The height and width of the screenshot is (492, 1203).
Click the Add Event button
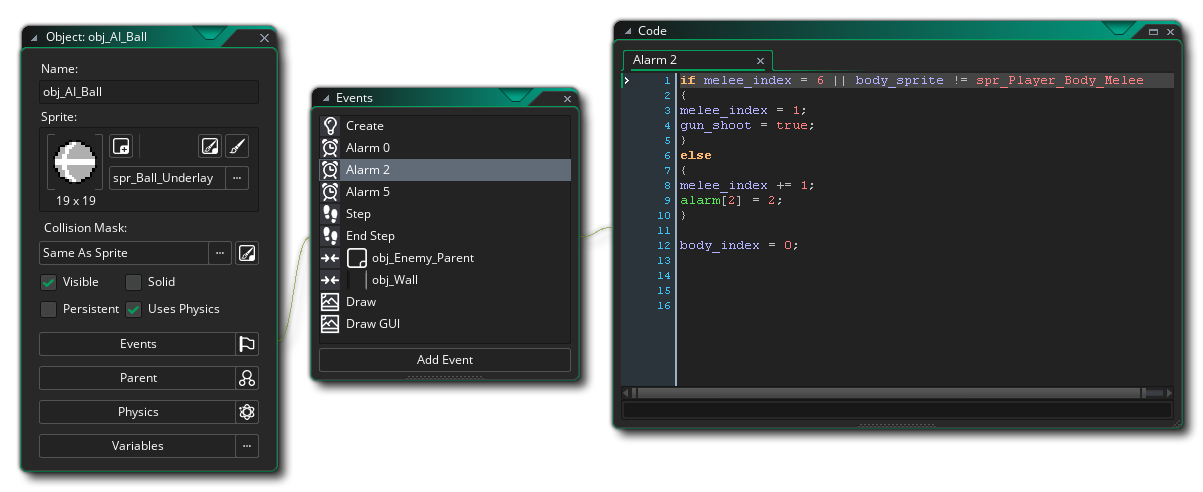[444, 360]
